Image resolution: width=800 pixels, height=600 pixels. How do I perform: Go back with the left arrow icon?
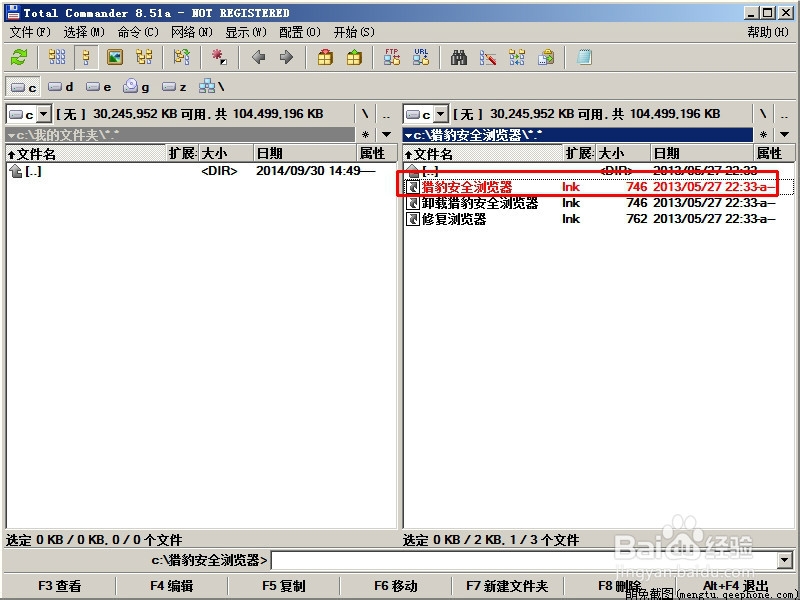click(x=259, y=57)
